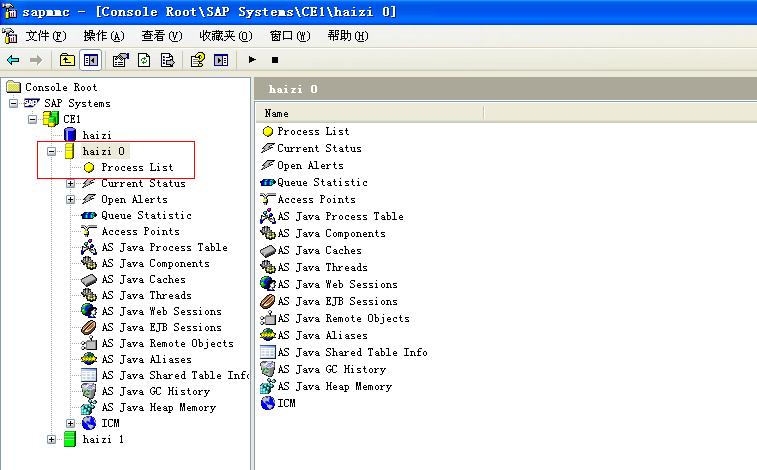Screen dimensions: 757x470
Task: Toggle the Show/Hide Console Tree button
Action: 90,60
